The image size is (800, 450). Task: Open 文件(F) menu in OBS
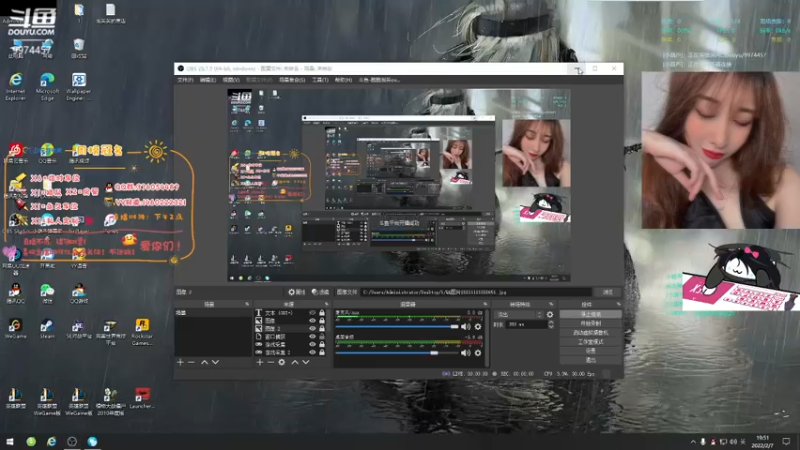(185, 80)
